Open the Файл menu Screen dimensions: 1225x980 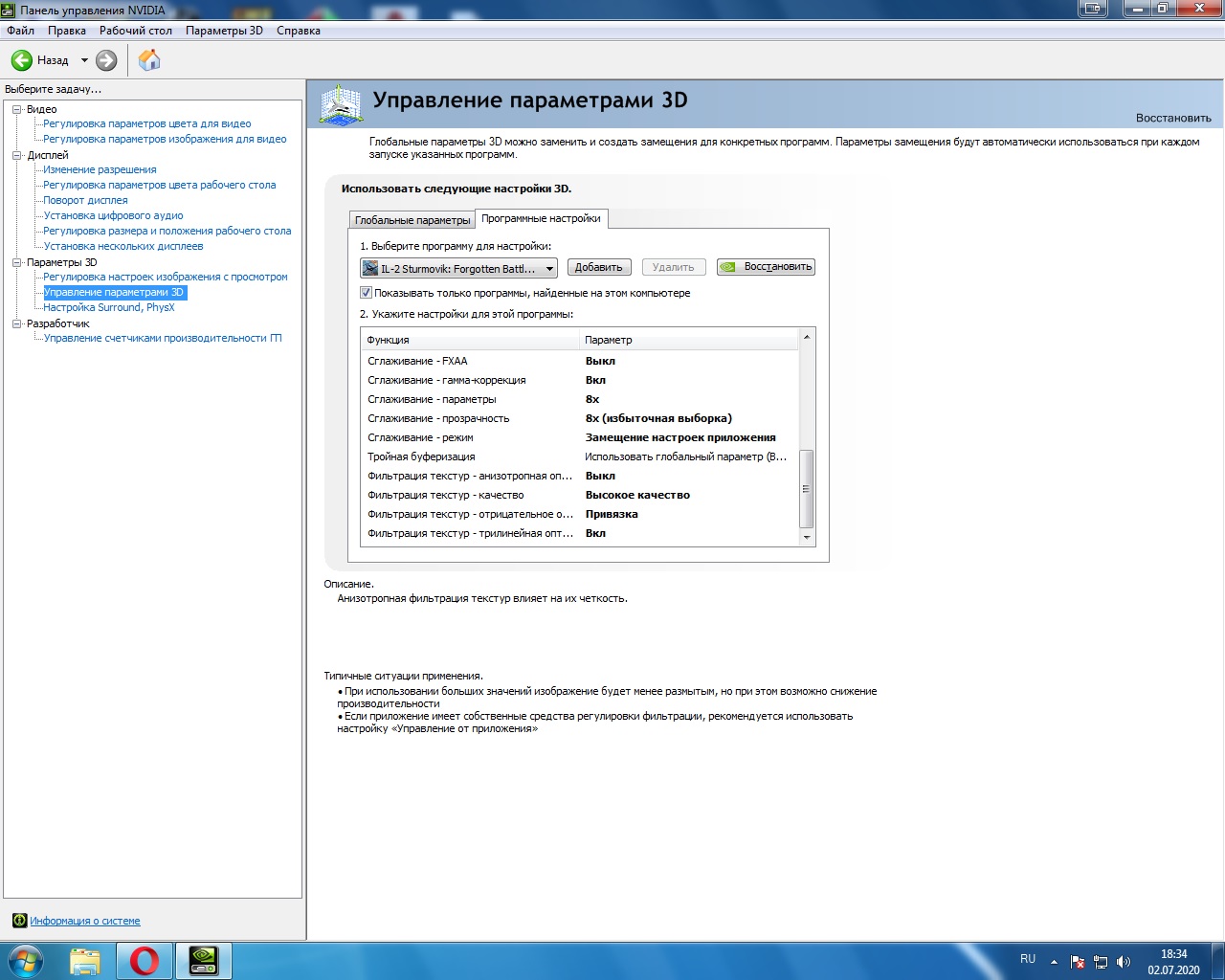(20, 31)
